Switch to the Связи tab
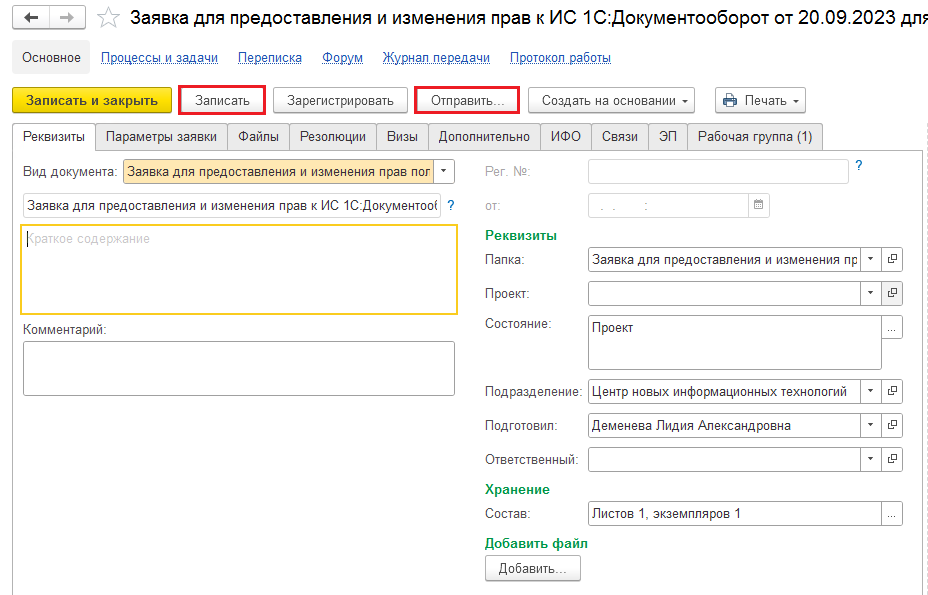 pos(620,137)
